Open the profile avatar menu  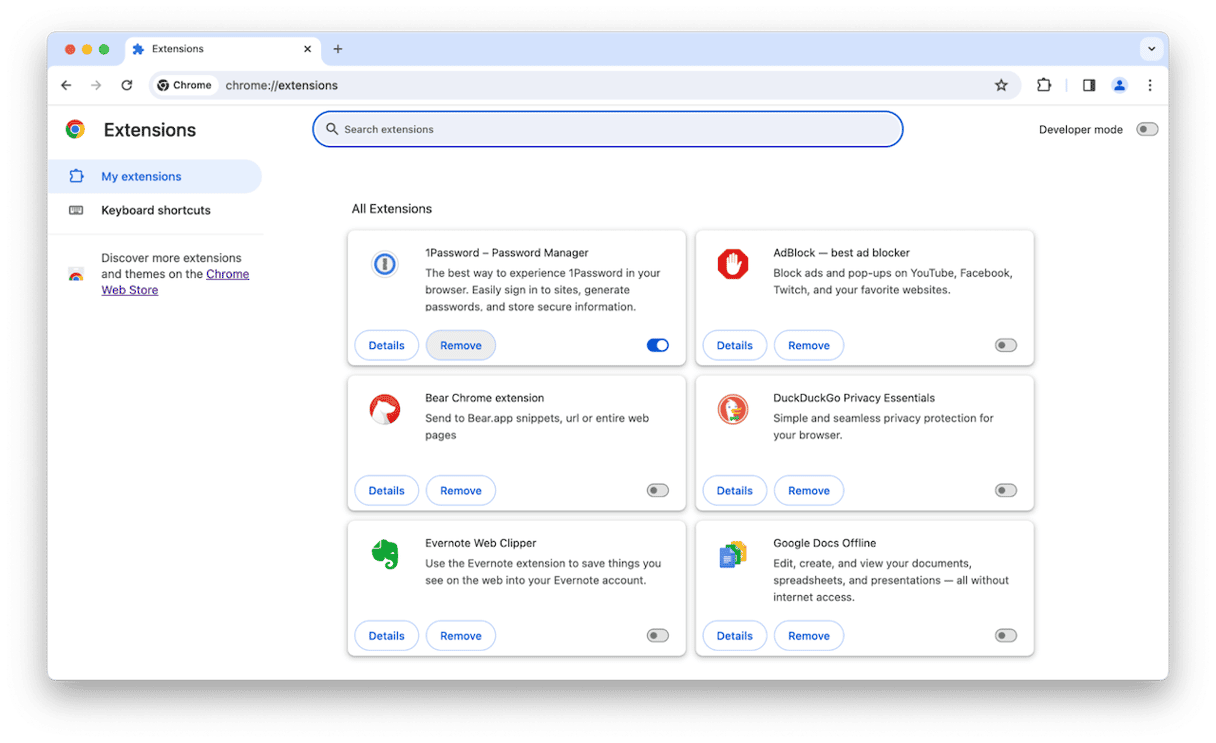pyautogui.click(x=1120, y=86)
